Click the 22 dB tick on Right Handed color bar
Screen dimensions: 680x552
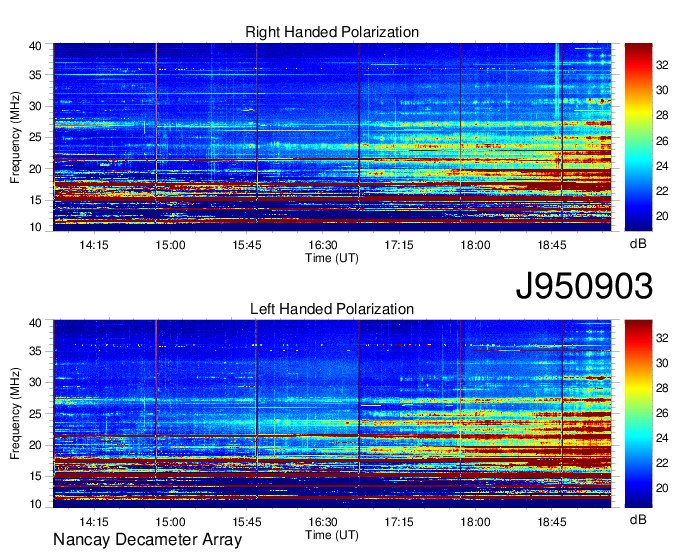point(662,191)
